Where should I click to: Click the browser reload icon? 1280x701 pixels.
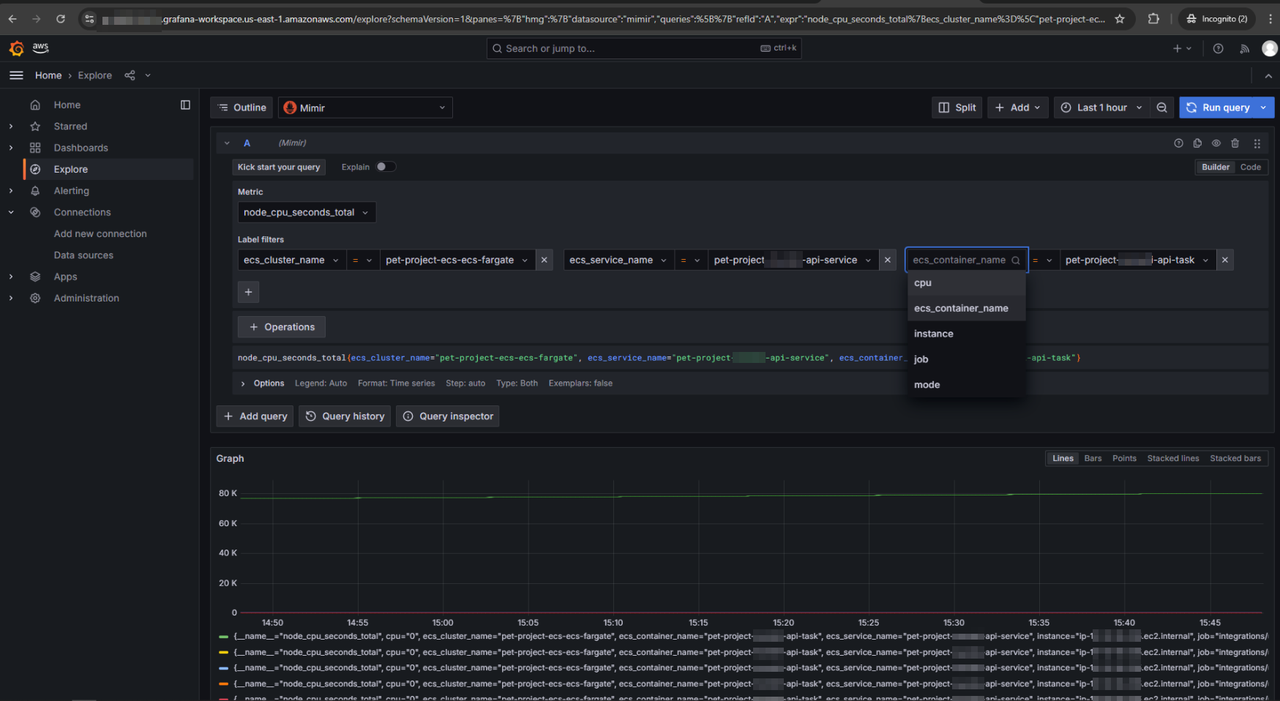tap(60, 18)
